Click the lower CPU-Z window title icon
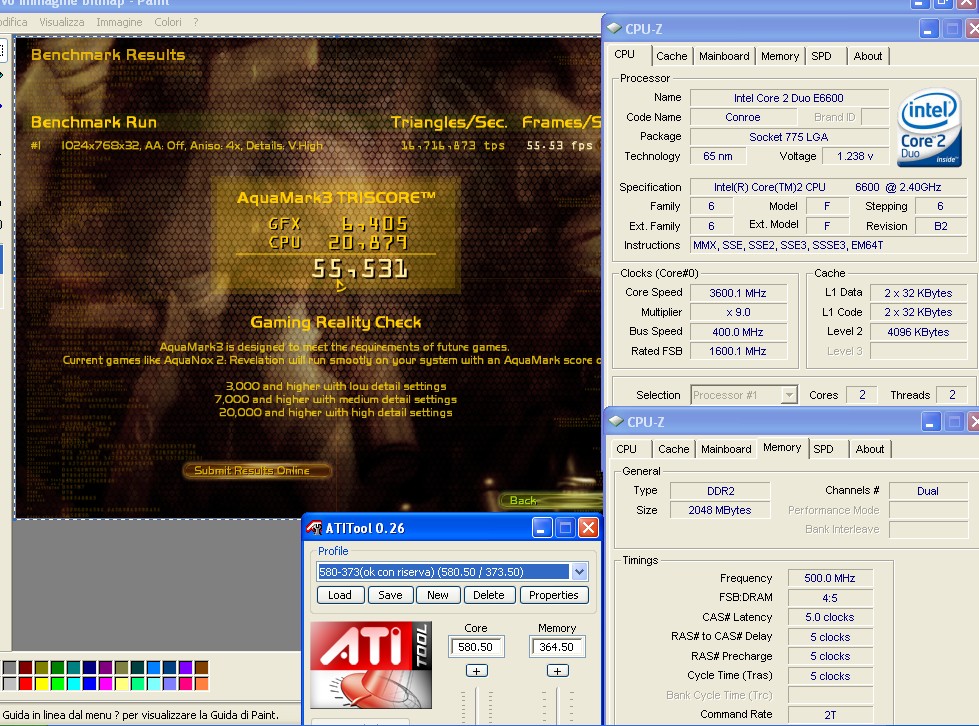Screen dimensions: 979x726 616,421
